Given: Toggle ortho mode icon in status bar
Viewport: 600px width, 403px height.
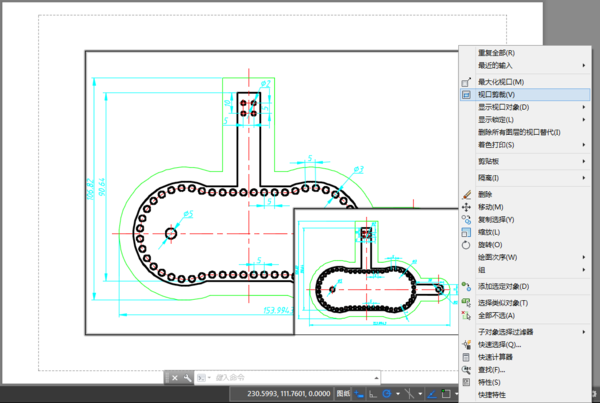Looking at the screenshot, I should tap(373, 394).
